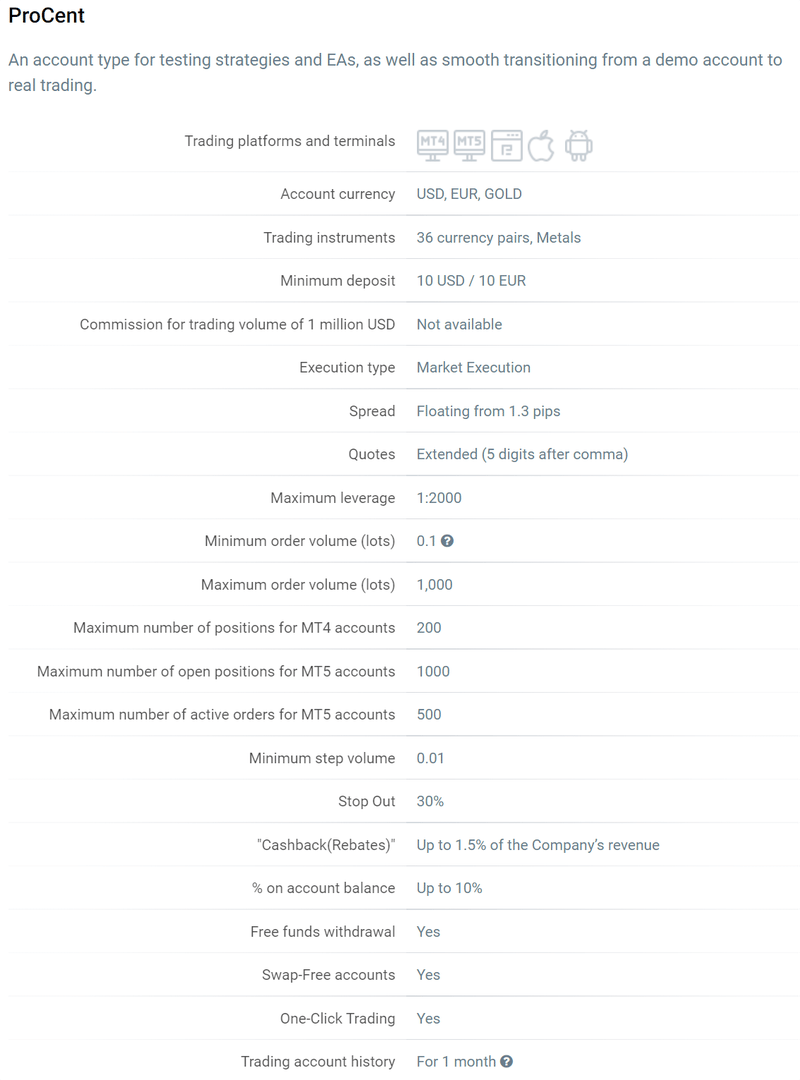This screenshot has width=800, height=1080.
Task: Select the Floating from 1.3 pips text
Action: pyautogui.click(x=488, y=411)
